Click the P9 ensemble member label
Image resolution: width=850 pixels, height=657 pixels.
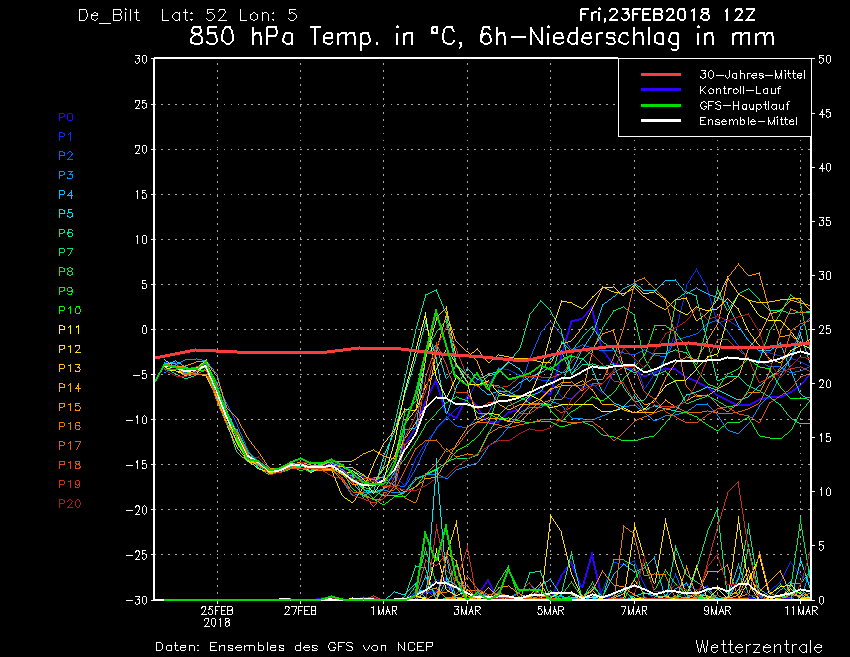point(66,291)
